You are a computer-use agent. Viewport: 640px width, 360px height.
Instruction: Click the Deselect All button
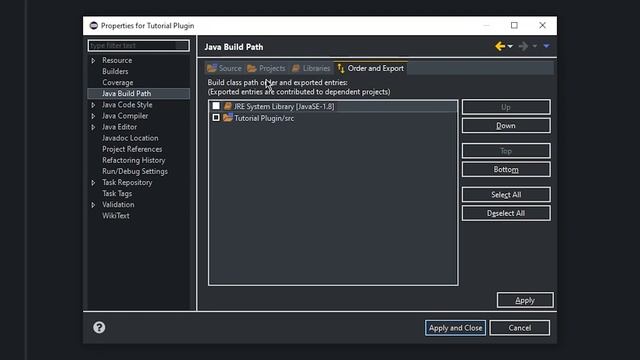pos(506,213)
